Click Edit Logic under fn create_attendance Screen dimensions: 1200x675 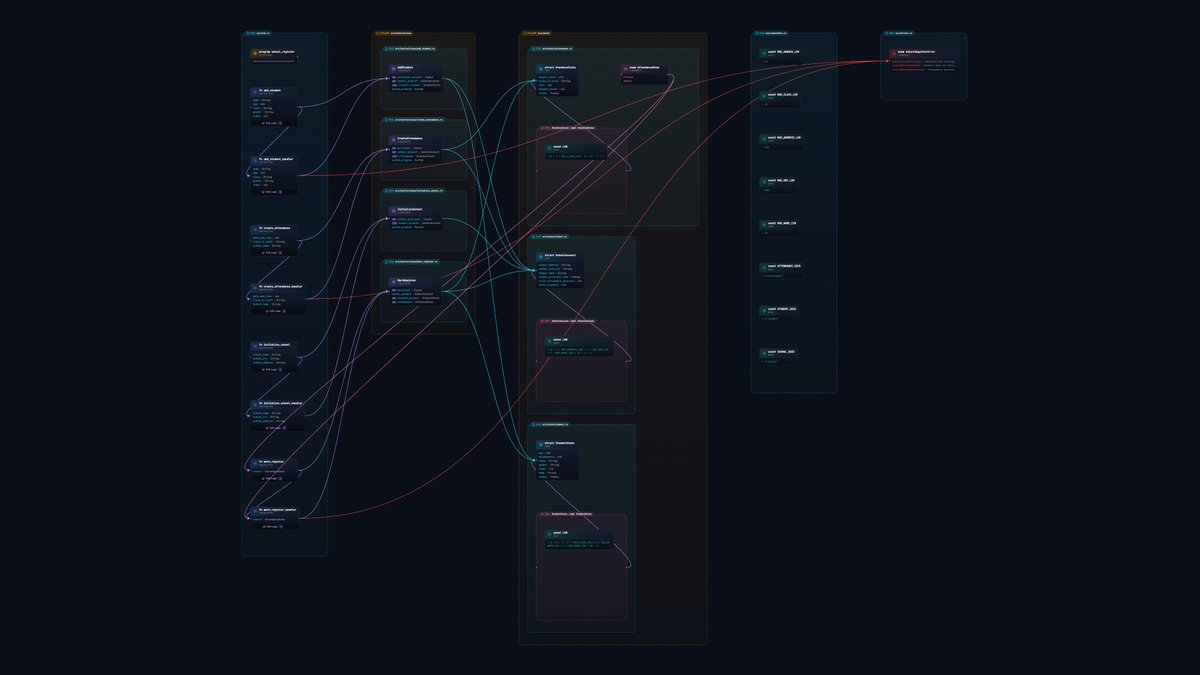[271, 253]
